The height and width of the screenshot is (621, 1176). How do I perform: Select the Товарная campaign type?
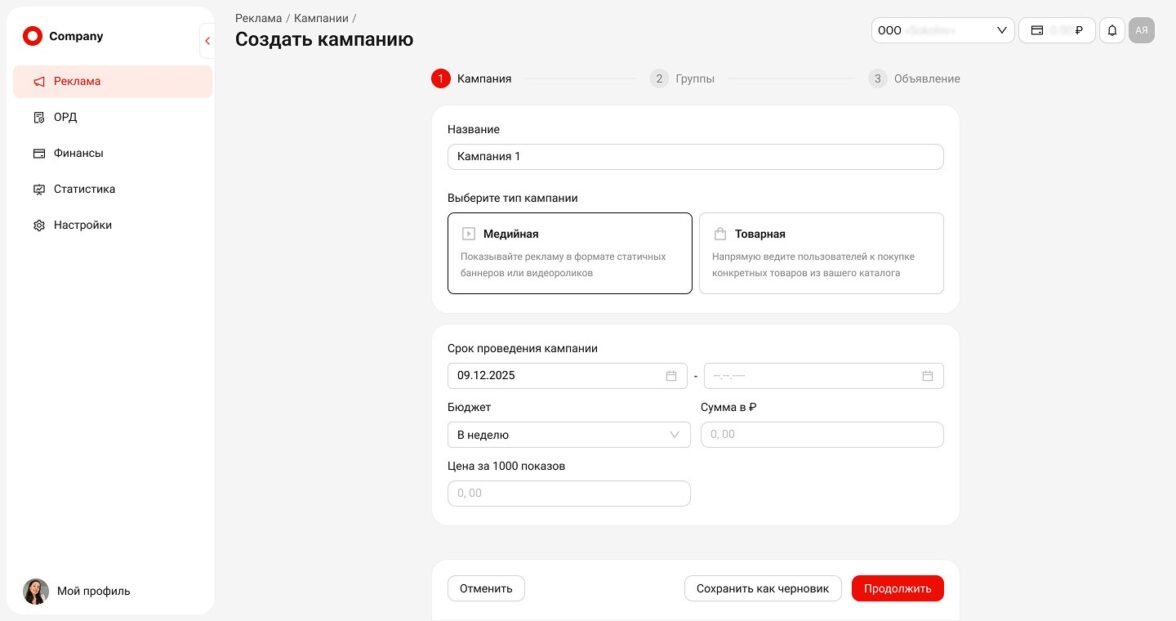click(821, 253)
